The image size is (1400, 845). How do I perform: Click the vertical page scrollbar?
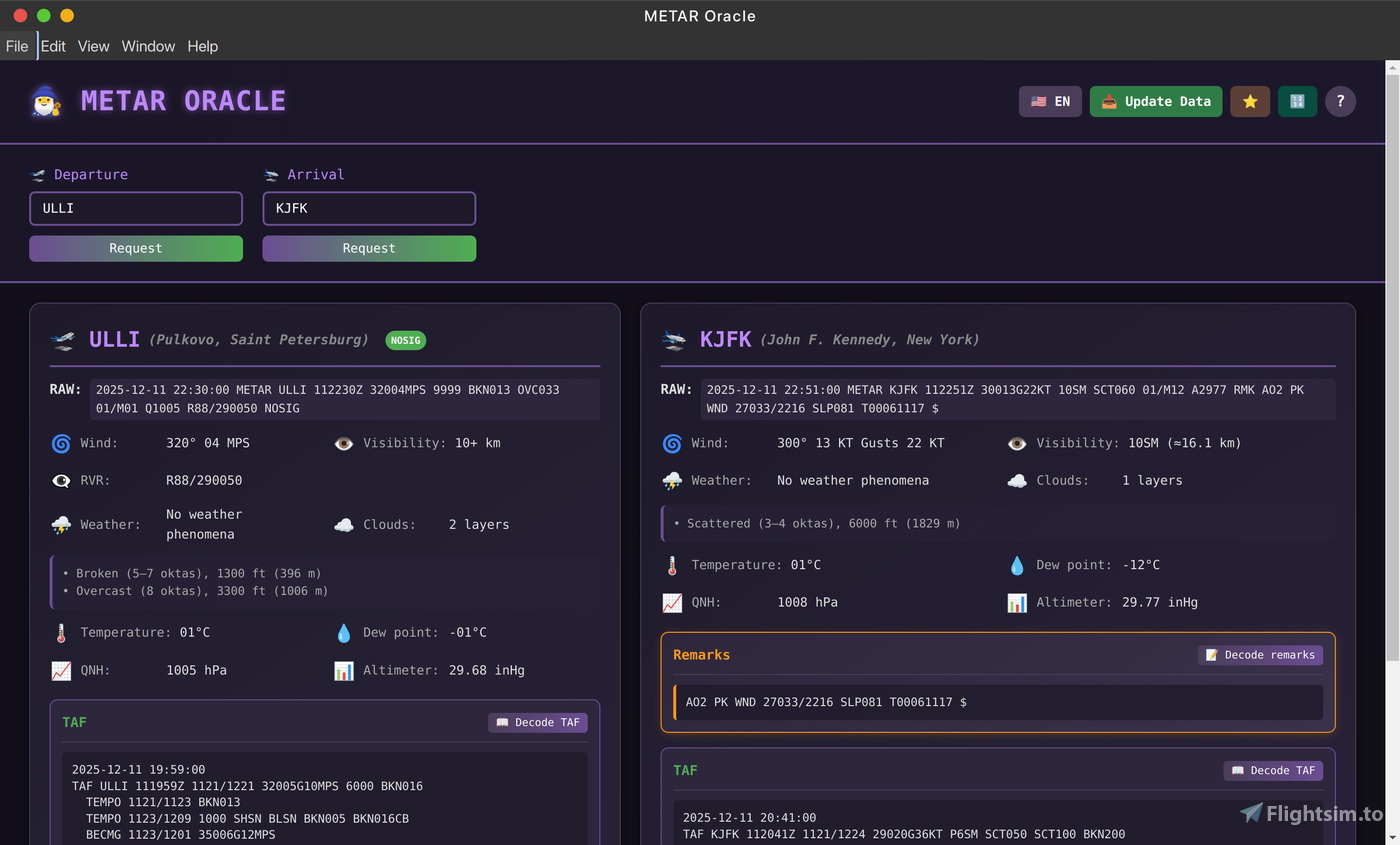pyautogui.click(x=1392, y=360)
